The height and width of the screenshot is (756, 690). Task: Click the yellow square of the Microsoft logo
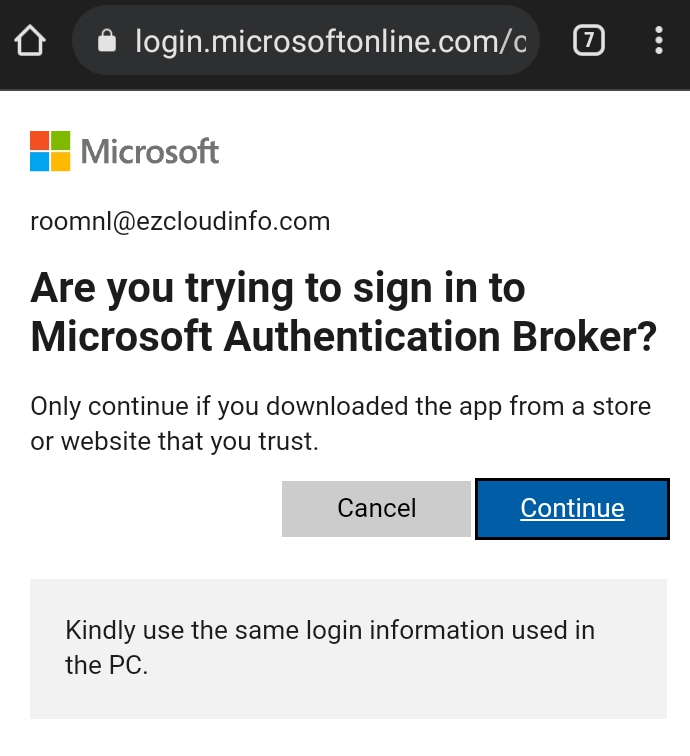[x=61, y=162]
